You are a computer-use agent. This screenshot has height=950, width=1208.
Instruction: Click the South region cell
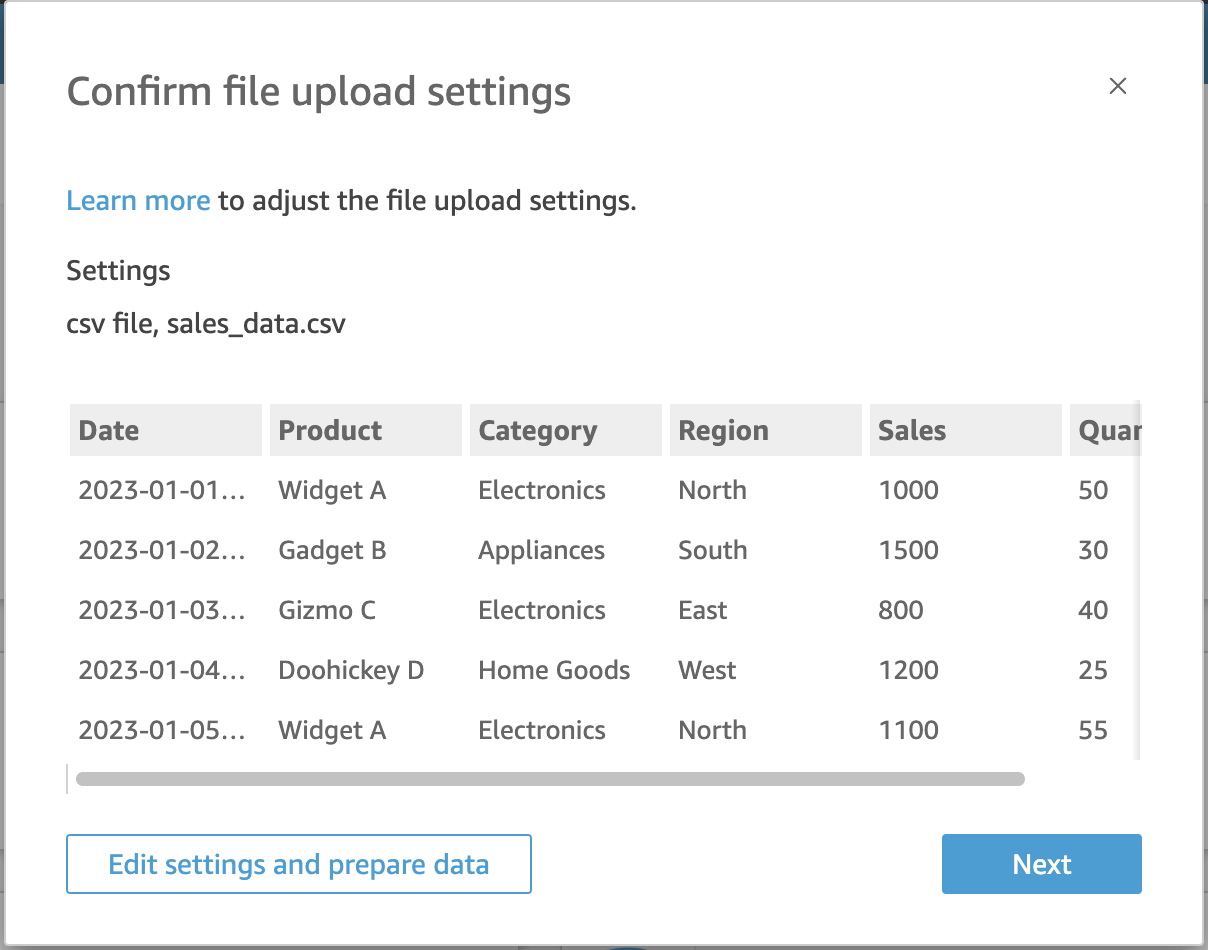point(712,550)
